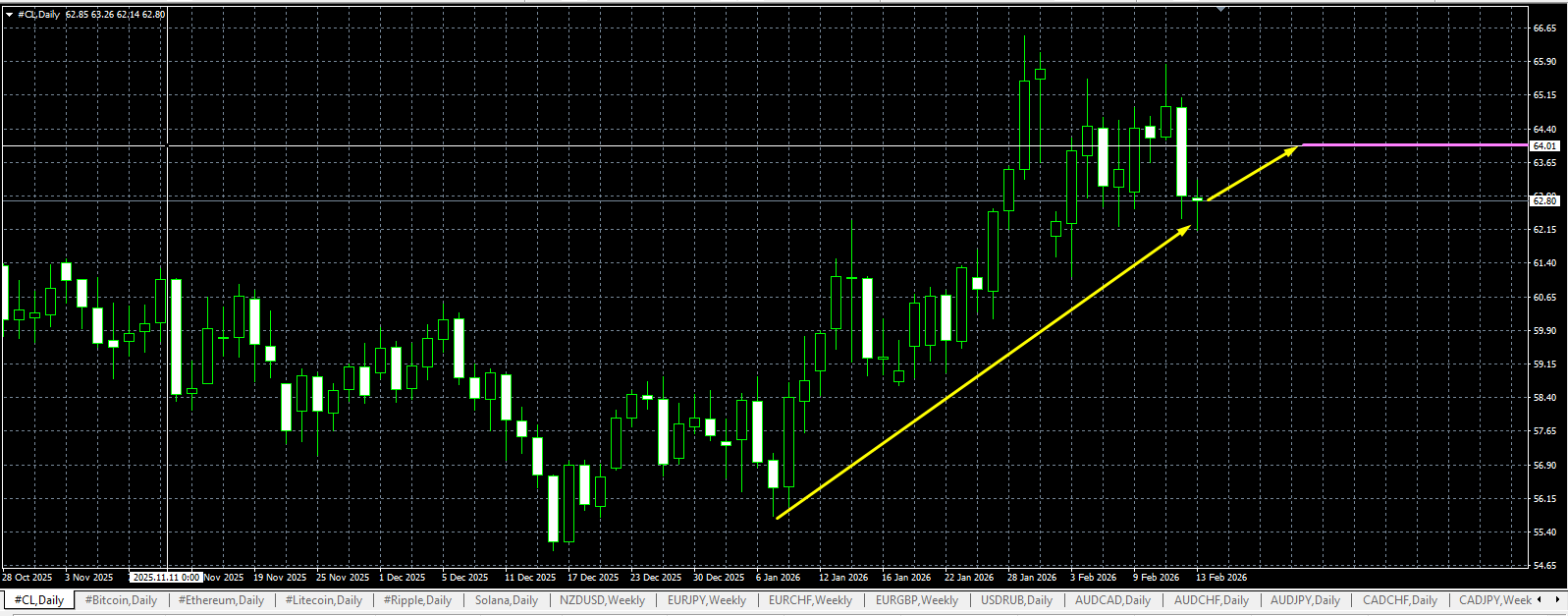Click the 59.90 price scale value
The image size is (1568, 616).
click(x=1544, y=331)
